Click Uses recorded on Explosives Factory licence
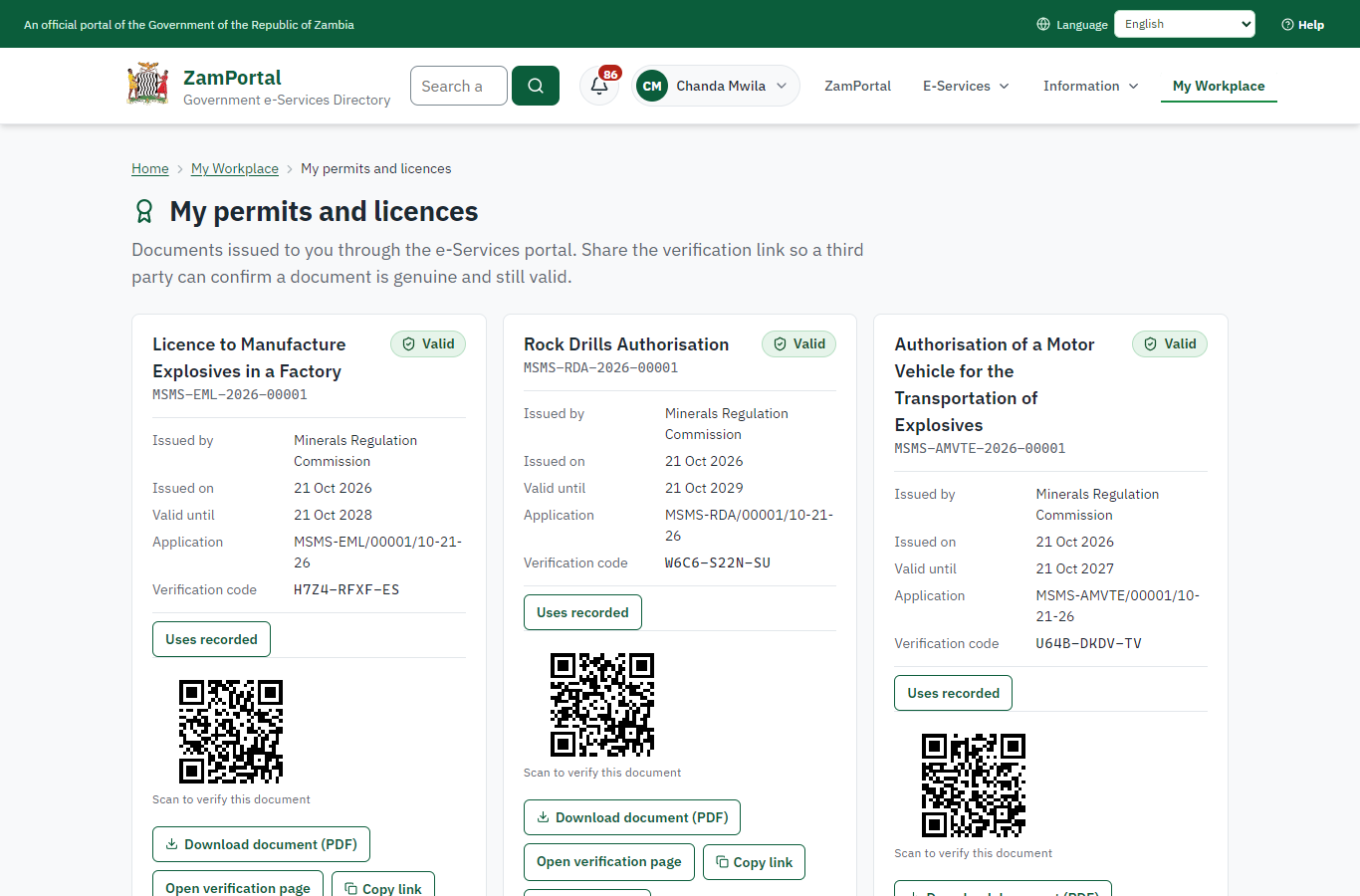 [x=211, y=639]
